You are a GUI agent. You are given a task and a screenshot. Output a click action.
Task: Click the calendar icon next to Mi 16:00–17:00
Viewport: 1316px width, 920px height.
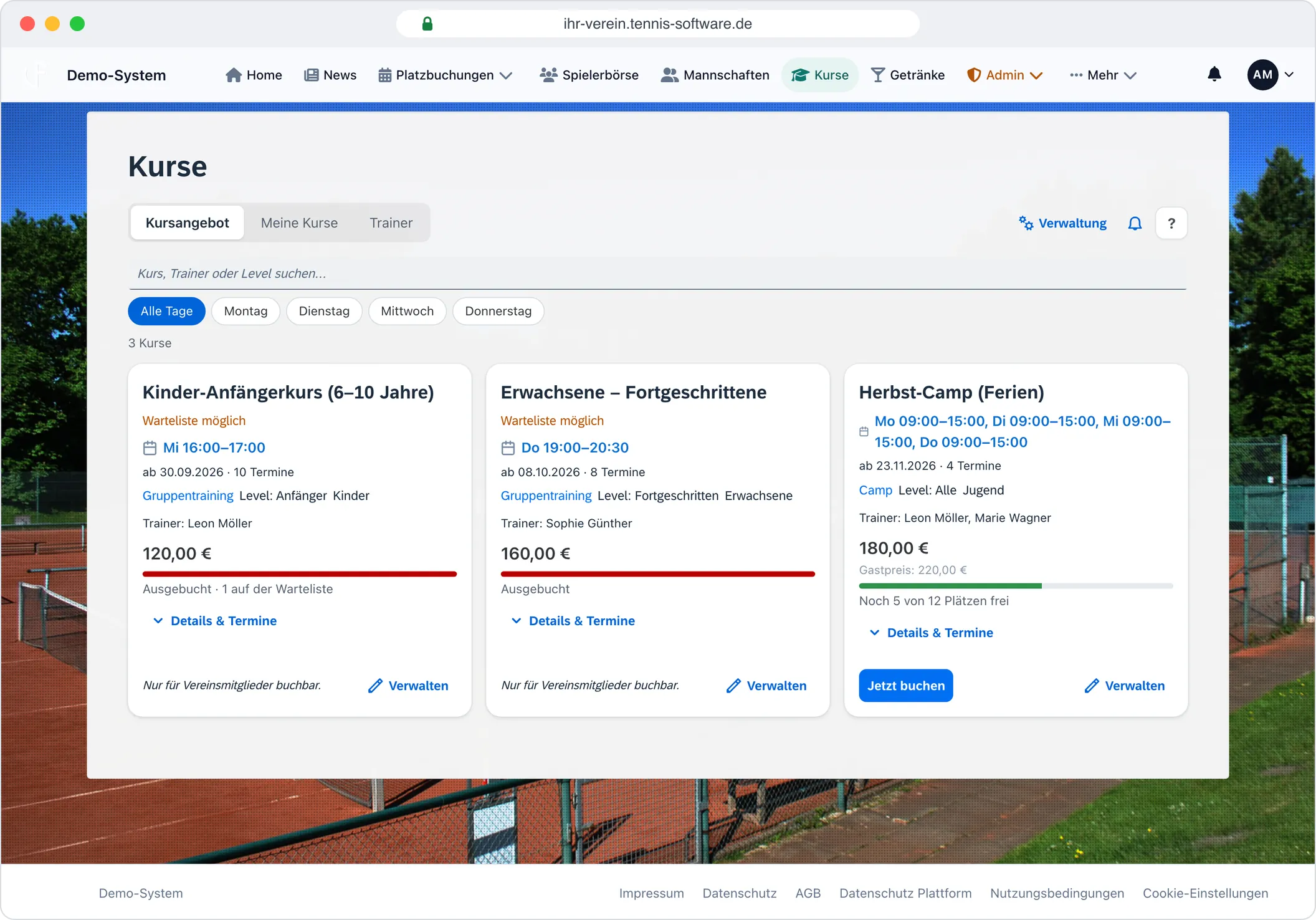tap(150, 448)
